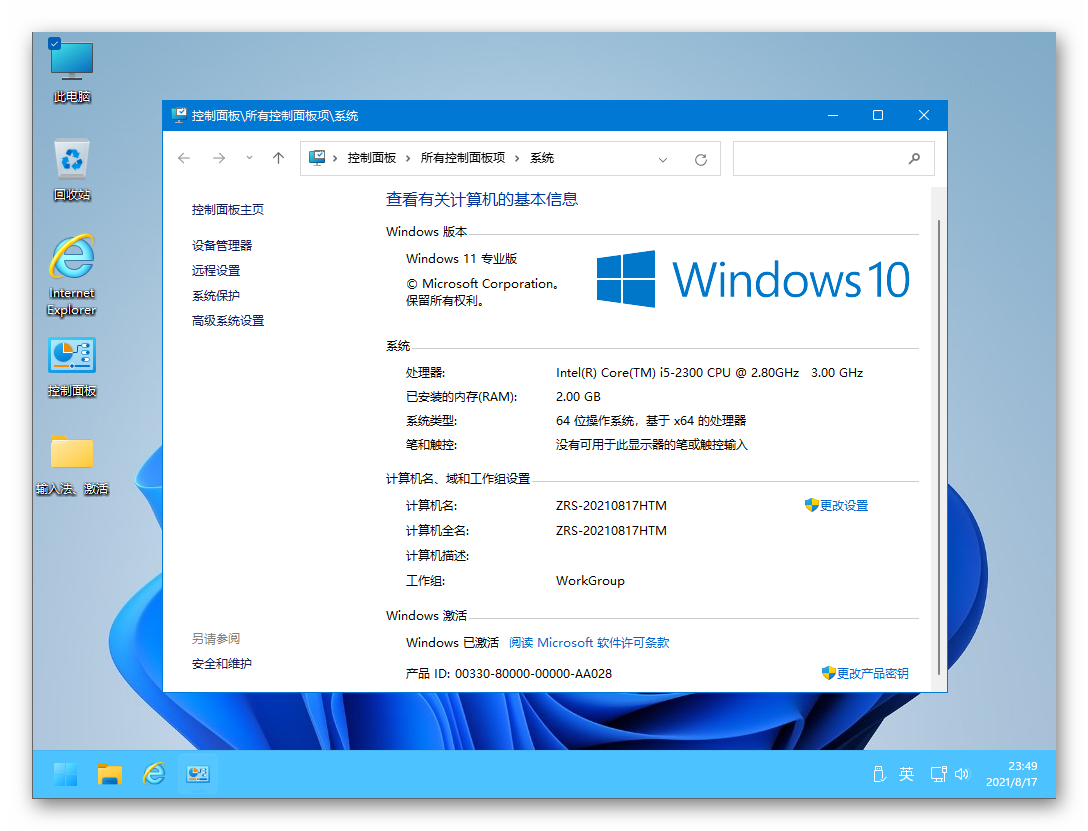Open the volume speaker tray icon
Viewport: 1088px width, 831px height.
tap(962, 774)
